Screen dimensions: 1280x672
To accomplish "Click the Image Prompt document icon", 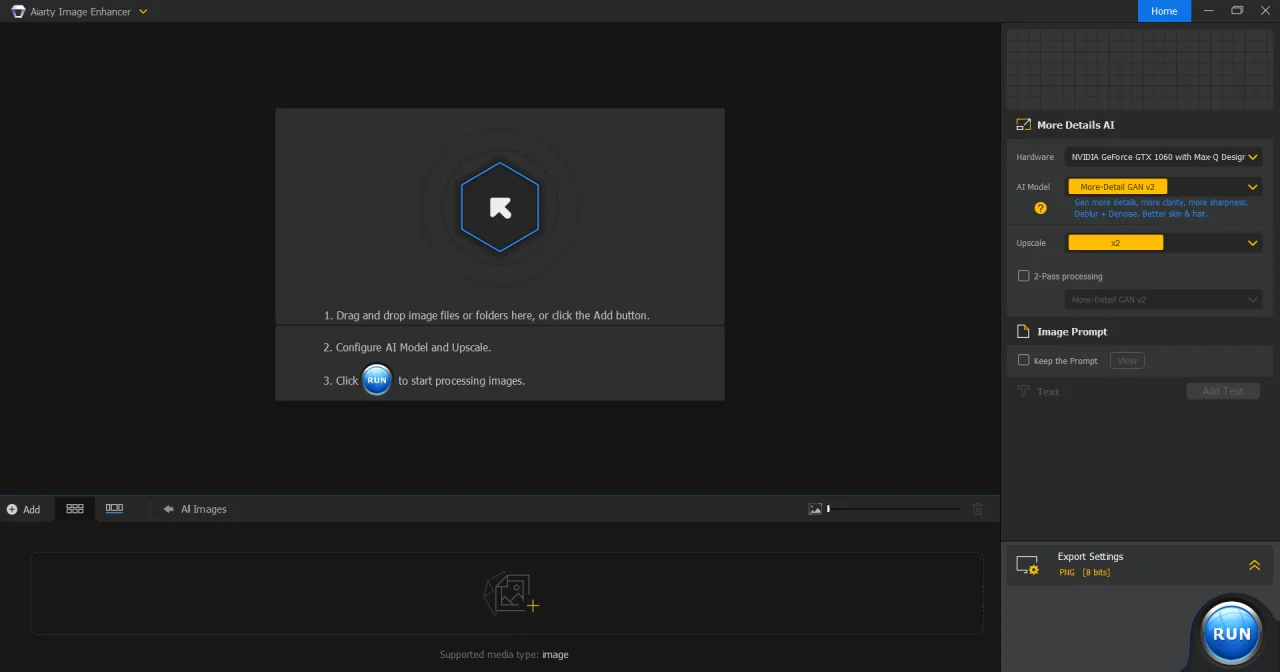I will pos(1023,331).
